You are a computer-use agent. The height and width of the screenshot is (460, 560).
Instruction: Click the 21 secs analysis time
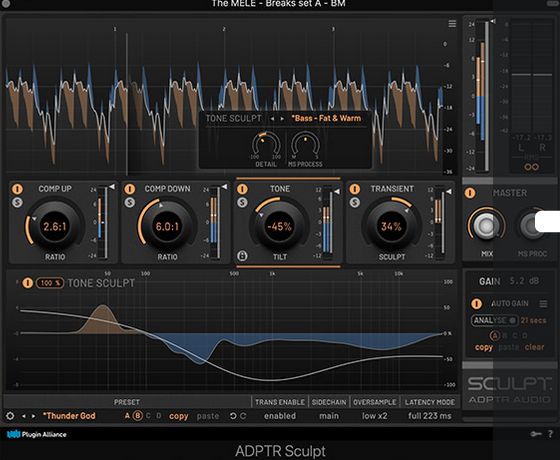tap(533, 320)
